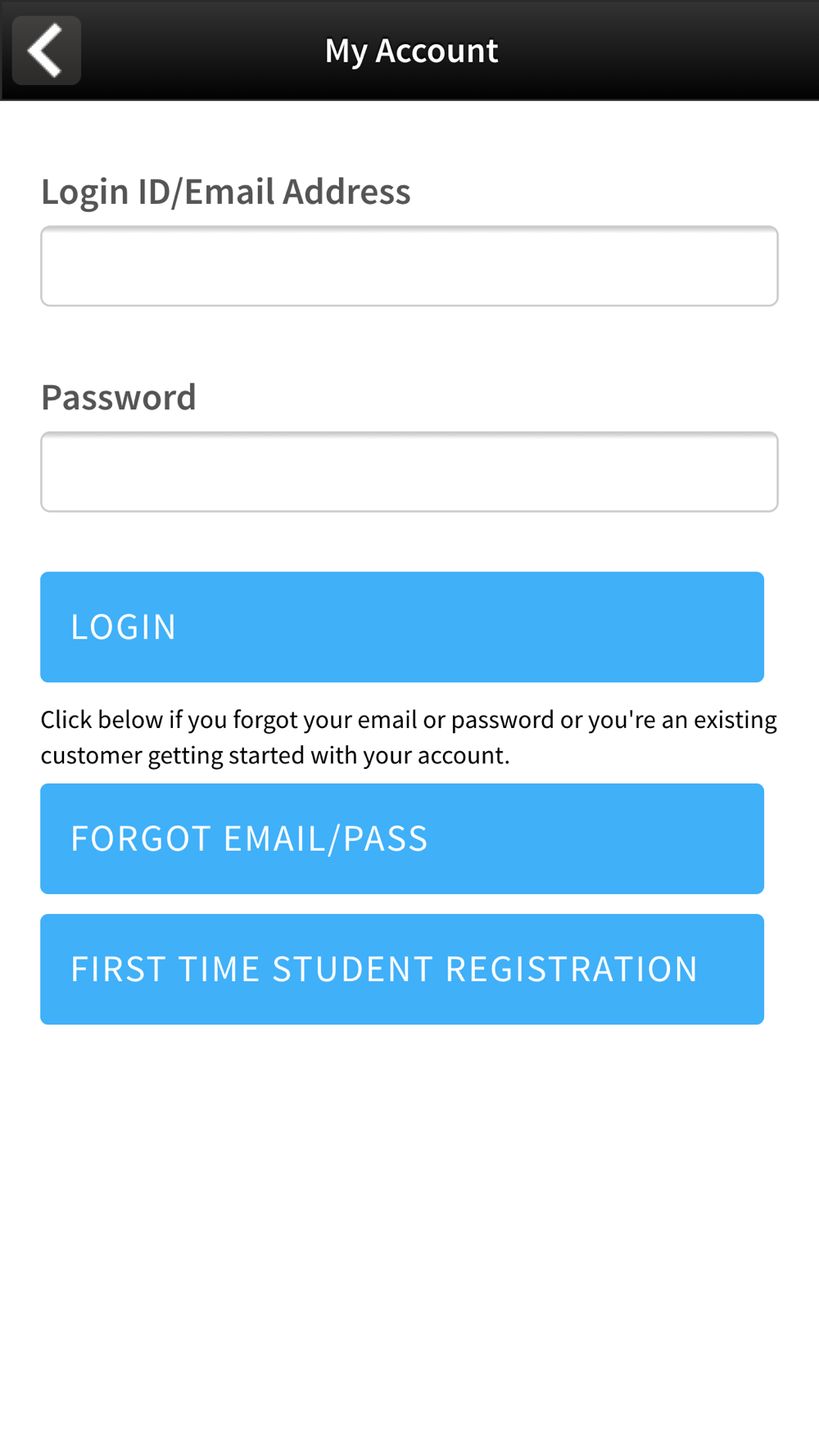Start First Time Student Registration
Viewport: 819px width, 1456px height.
tap(402, 969)
